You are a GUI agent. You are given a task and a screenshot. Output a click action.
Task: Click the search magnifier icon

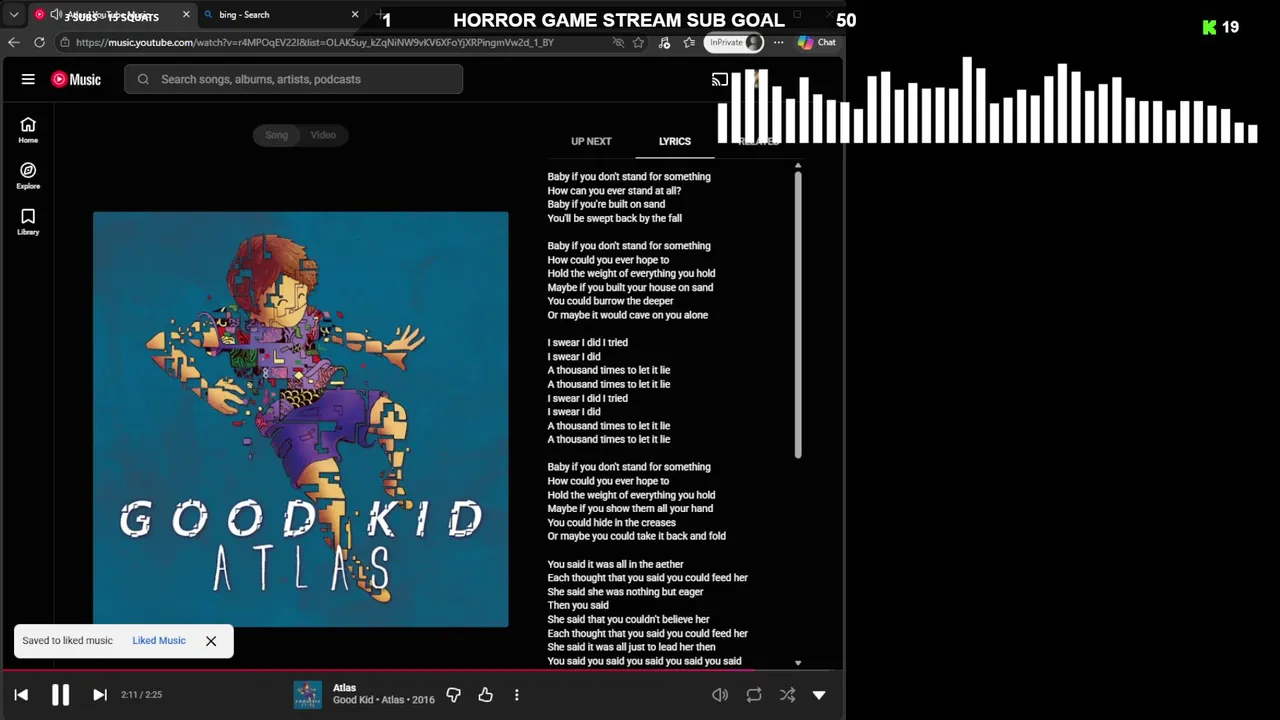[143, 79]
